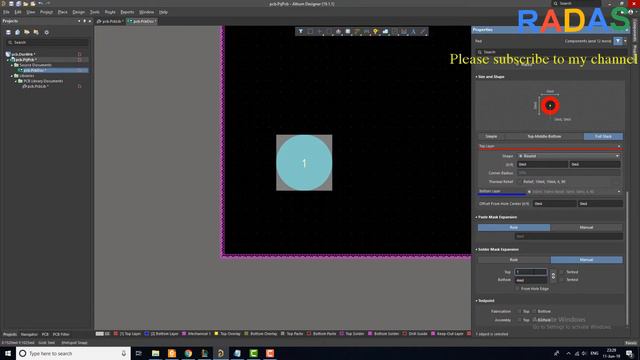Click the Altium Designer taskbar icon
This screenshot has height=360, width=640.
pyautogui.click(x=221, y=353)
